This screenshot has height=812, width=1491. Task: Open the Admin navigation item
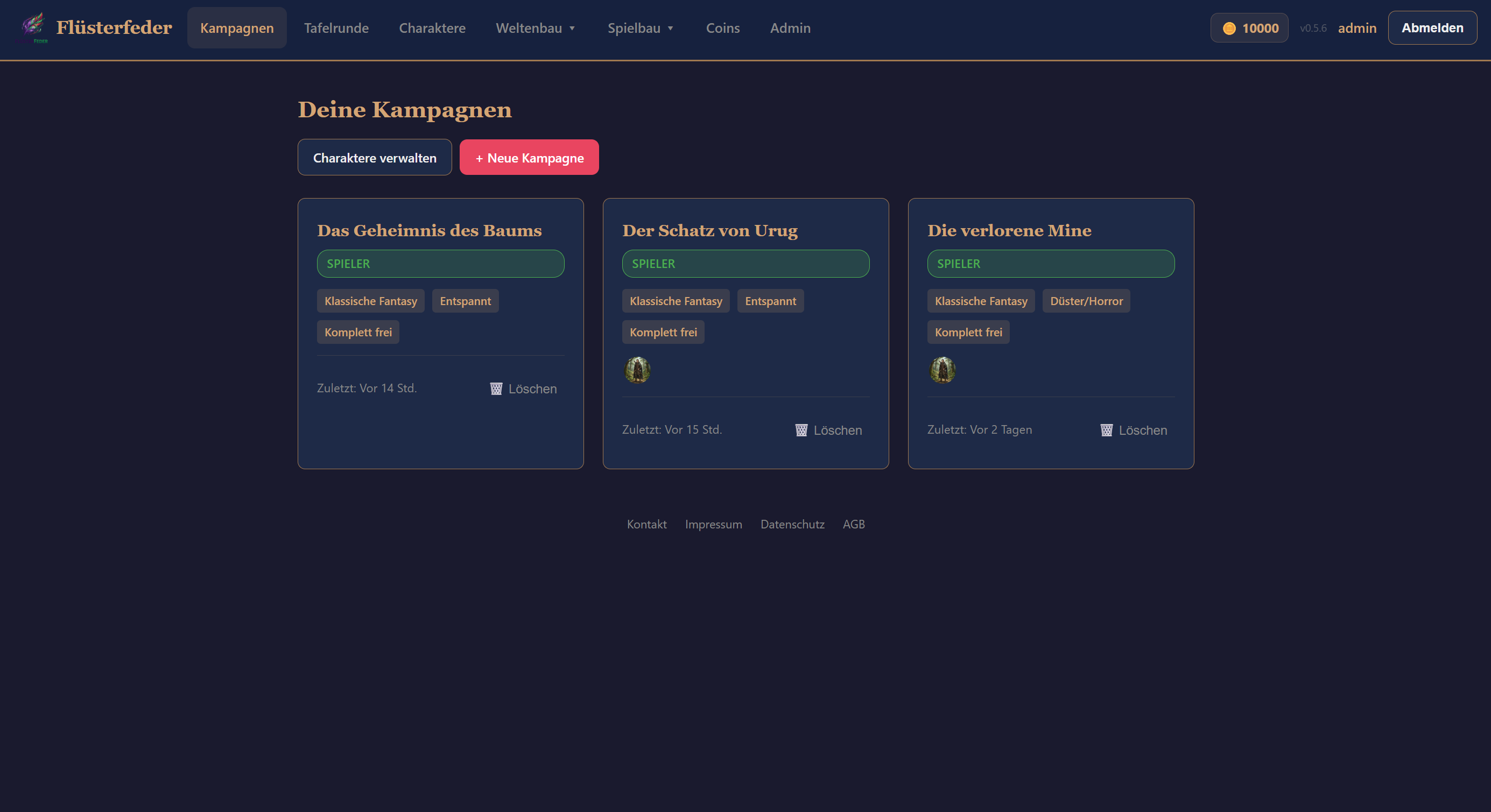[x=790, y=28]
